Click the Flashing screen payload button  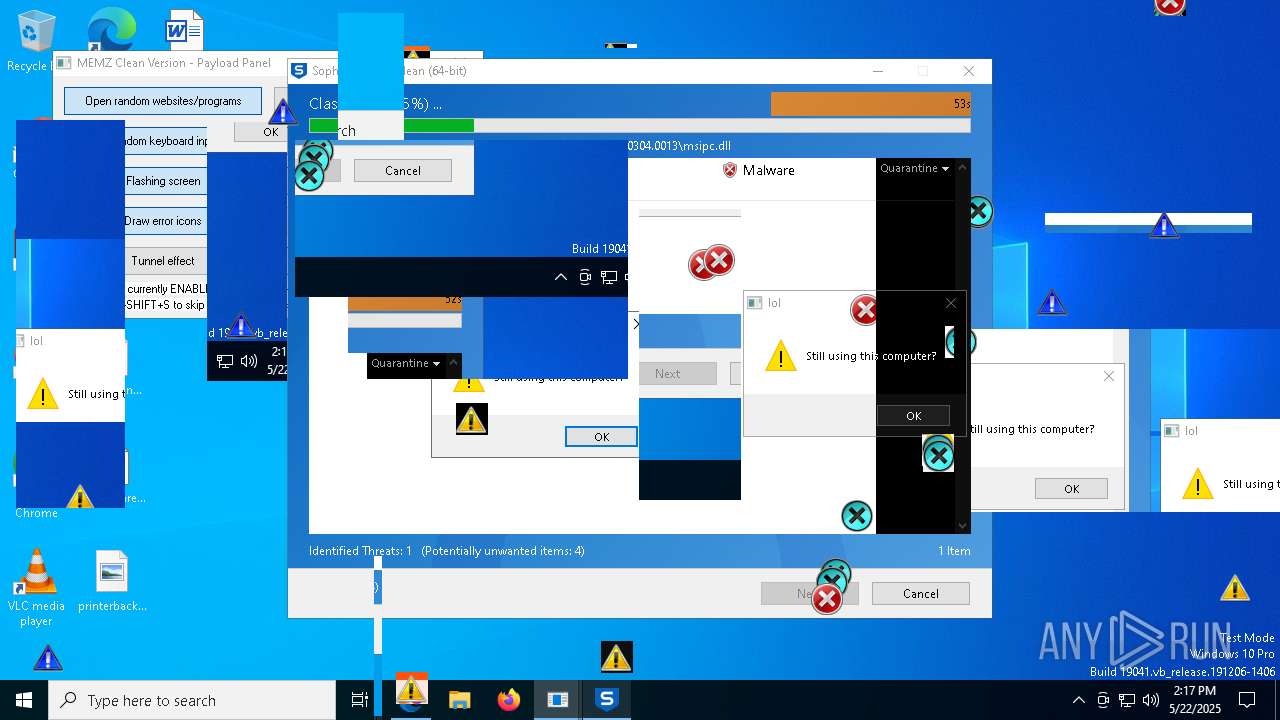pyautogui.click(x=165, y=181)
